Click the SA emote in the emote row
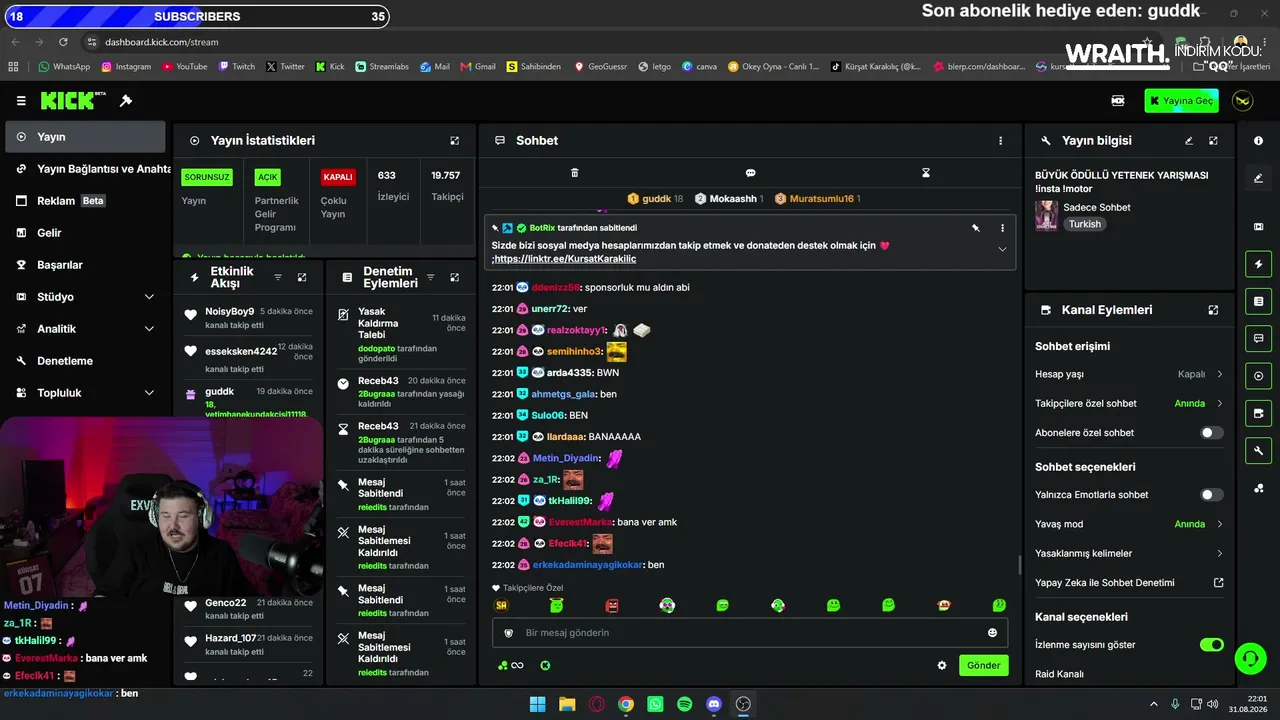This screenshot has width=1280, height=720. [x=502, y=605]
